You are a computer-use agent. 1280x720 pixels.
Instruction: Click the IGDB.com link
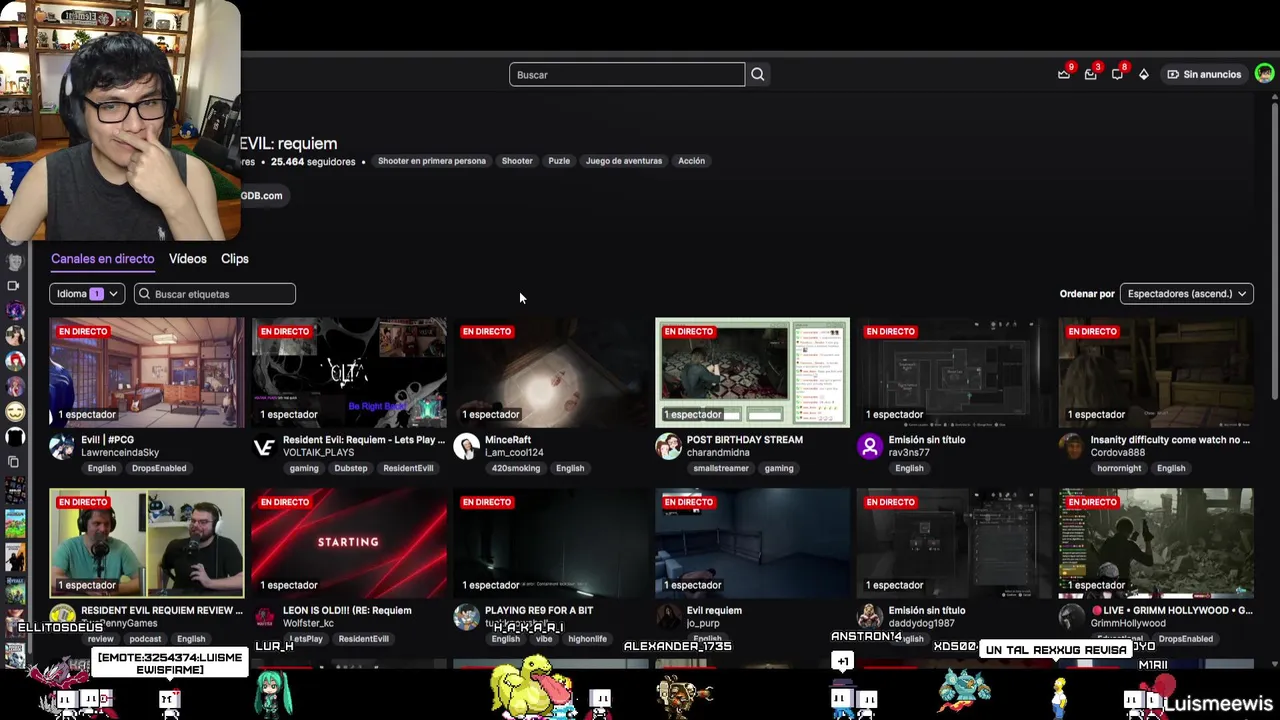(x=262, y=196)
